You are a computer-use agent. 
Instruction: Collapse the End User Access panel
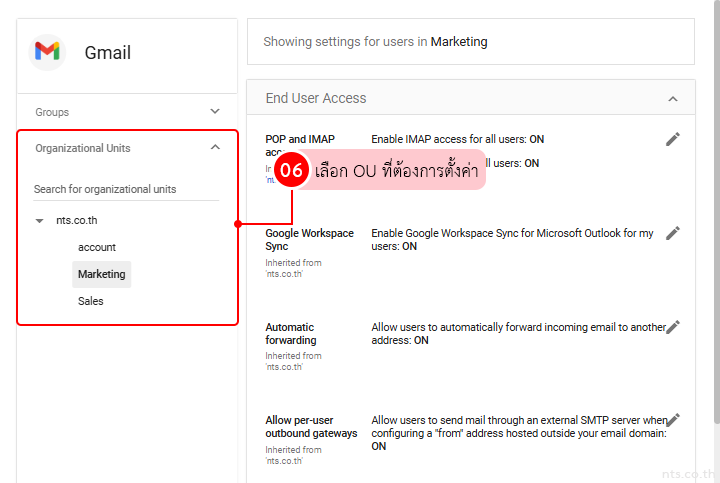click(673, 99)
